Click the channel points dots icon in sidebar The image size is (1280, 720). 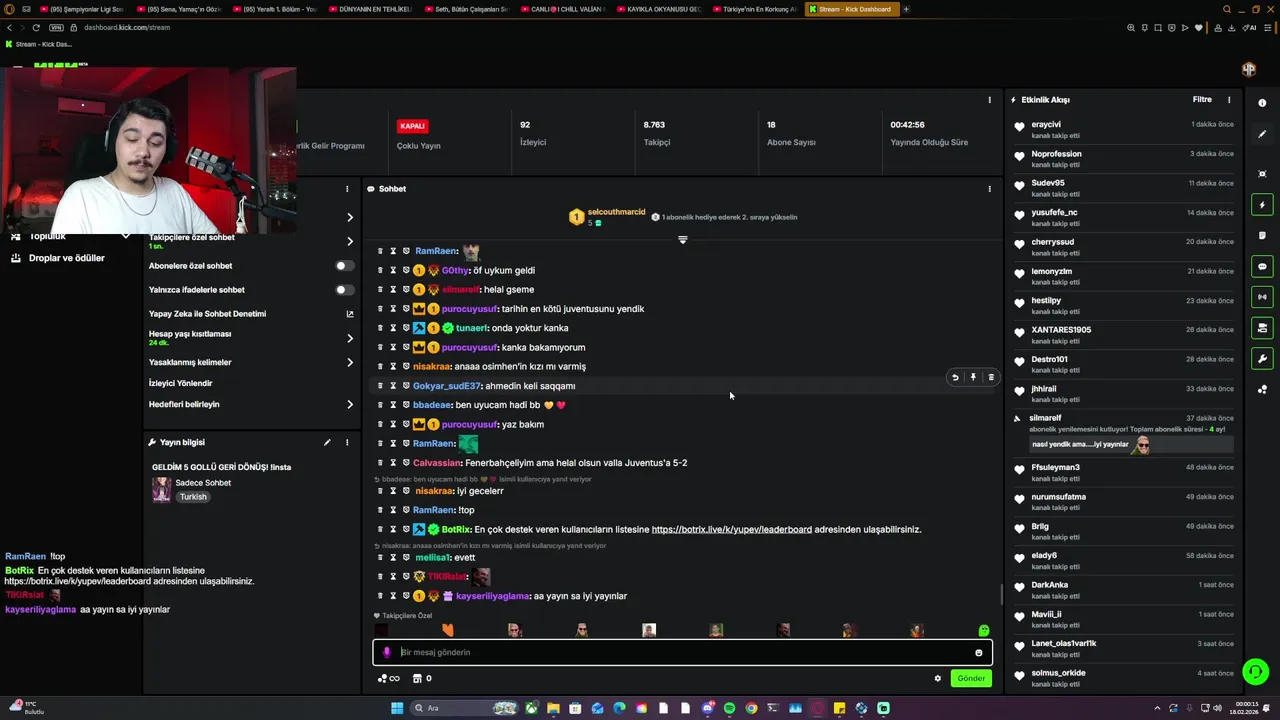(x=1262, y=390)
